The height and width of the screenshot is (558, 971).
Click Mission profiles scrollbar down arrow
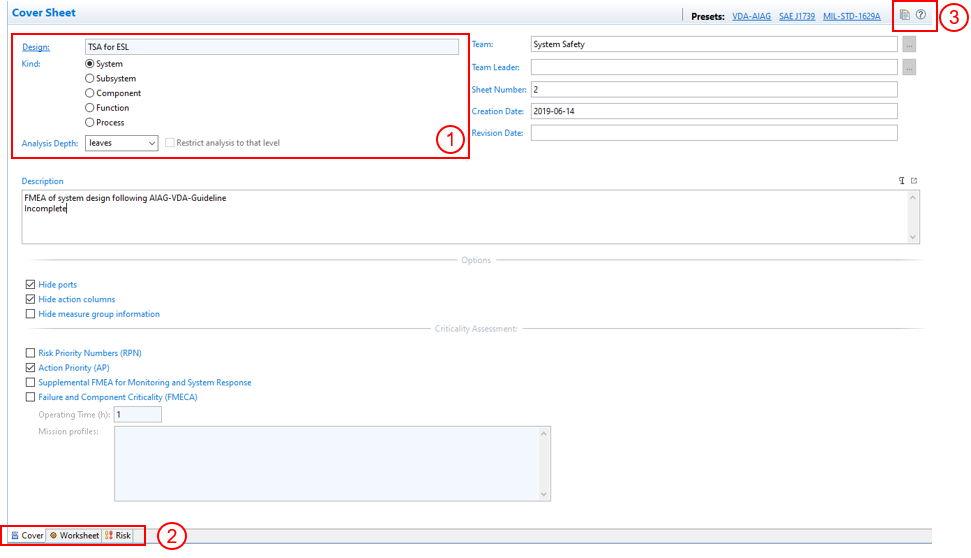(544, 494)
